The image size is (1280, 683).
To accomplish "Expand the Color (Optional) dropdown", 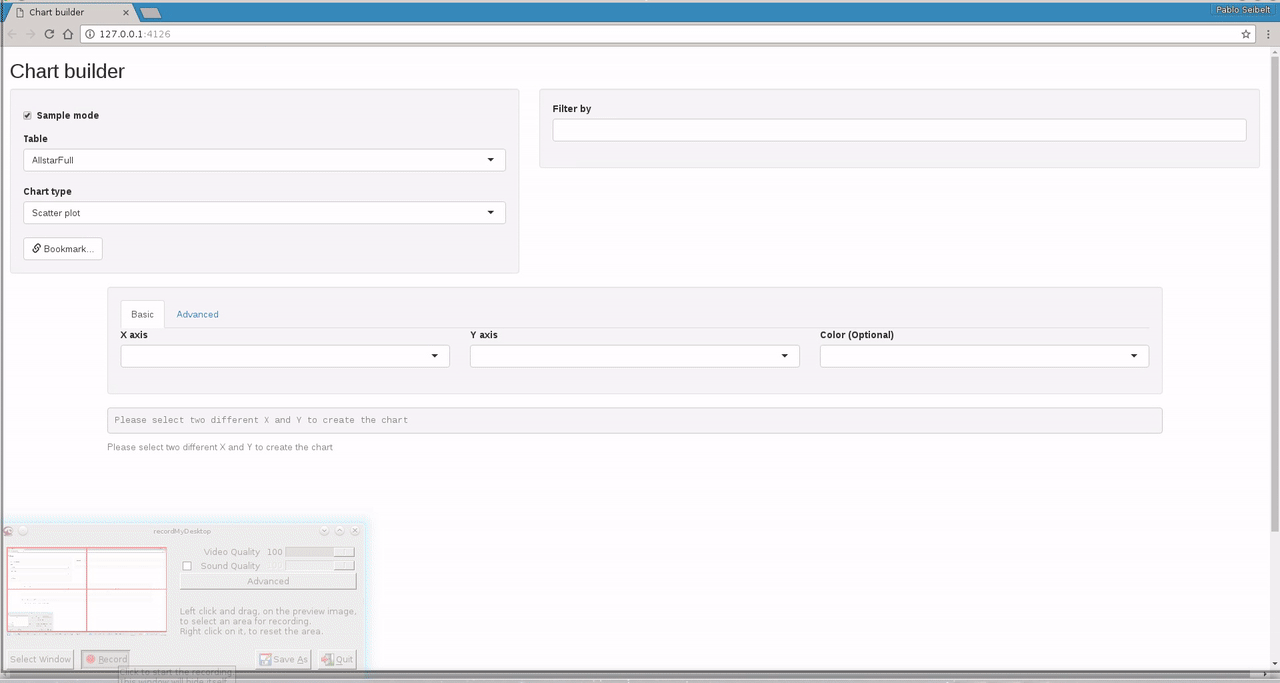I will point(984,356).
